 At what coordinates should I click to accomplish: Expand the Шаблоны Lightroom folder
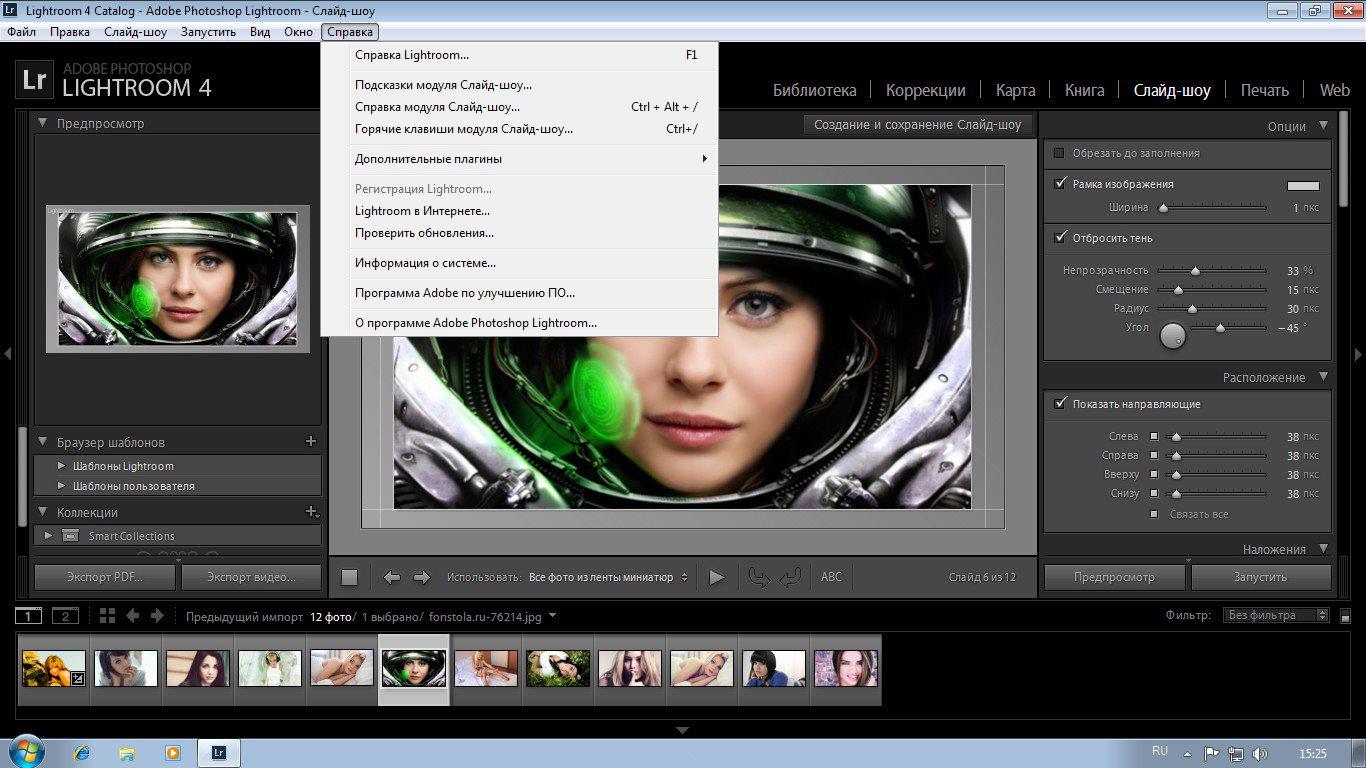tap(62, 466)
